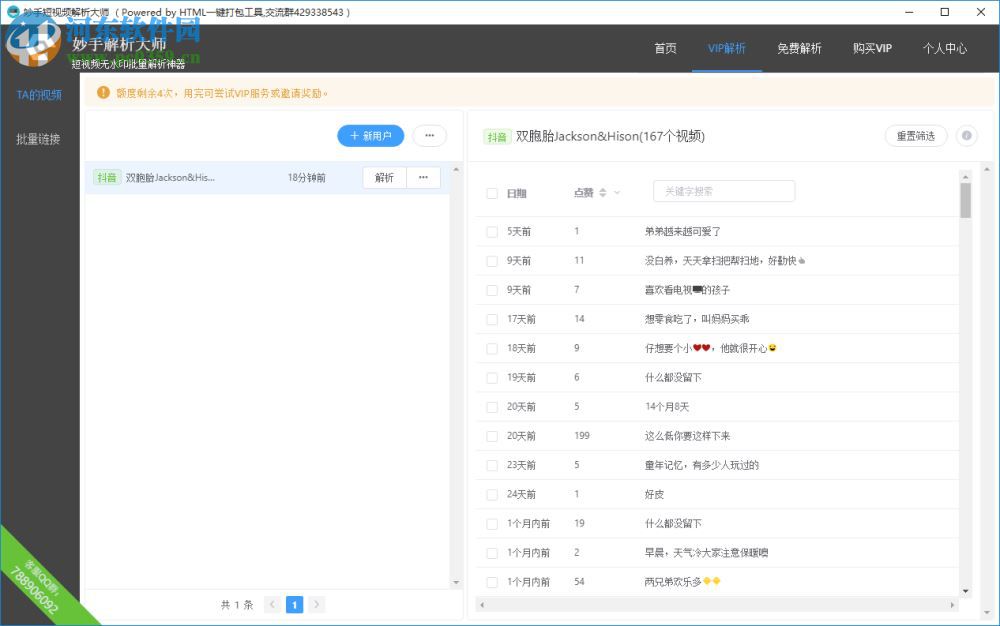Click the 抖音 badge beside 双胞胎Jackson&His...
The image size is (1000, 626).
[107, 176]
